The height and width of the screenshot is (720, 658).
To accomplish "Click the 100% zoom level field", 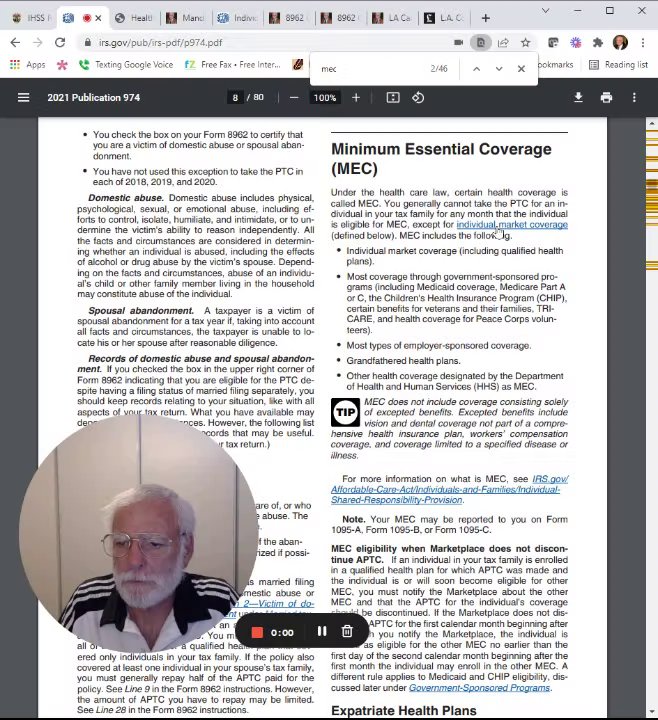I will click(325, 98).
